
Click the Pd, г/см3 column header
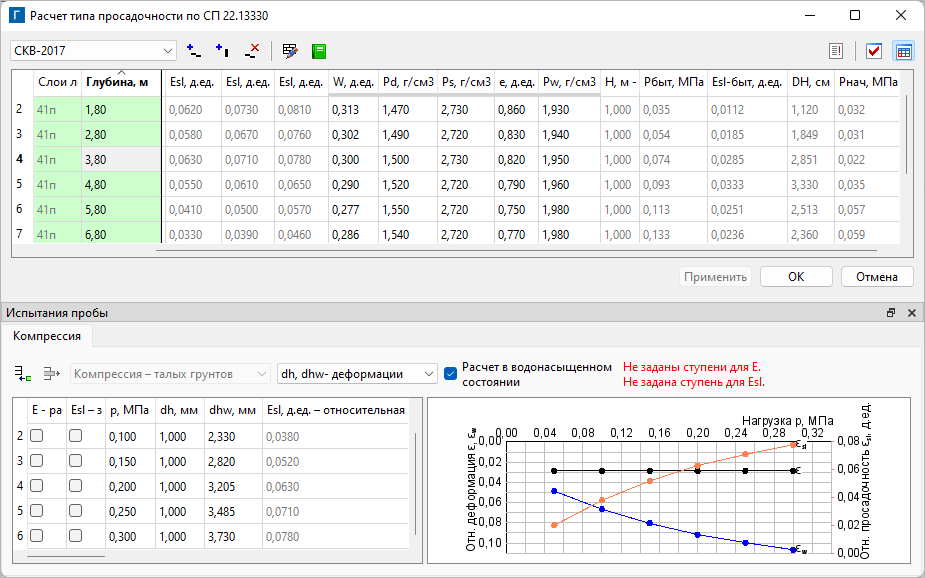point(408,83)
